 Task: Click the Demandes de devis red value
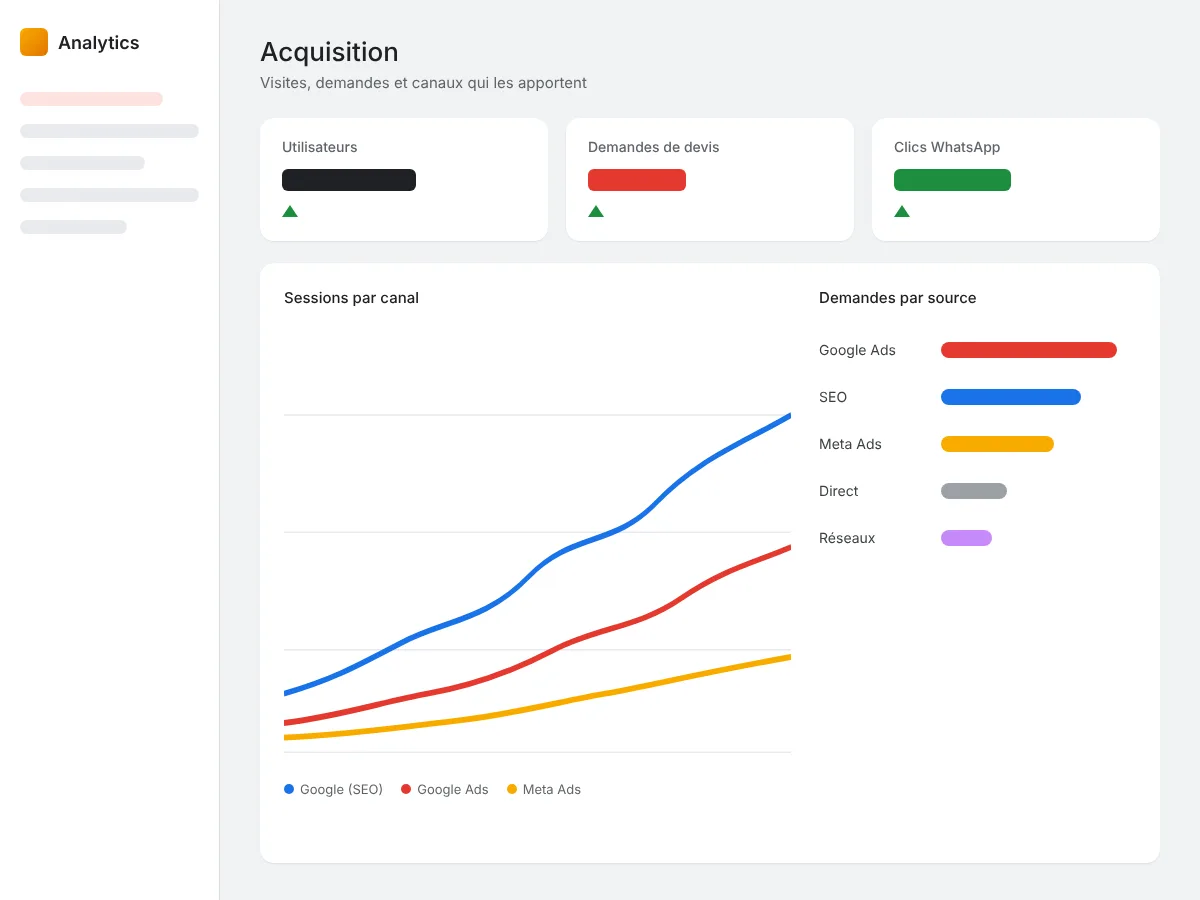(637, 180)
